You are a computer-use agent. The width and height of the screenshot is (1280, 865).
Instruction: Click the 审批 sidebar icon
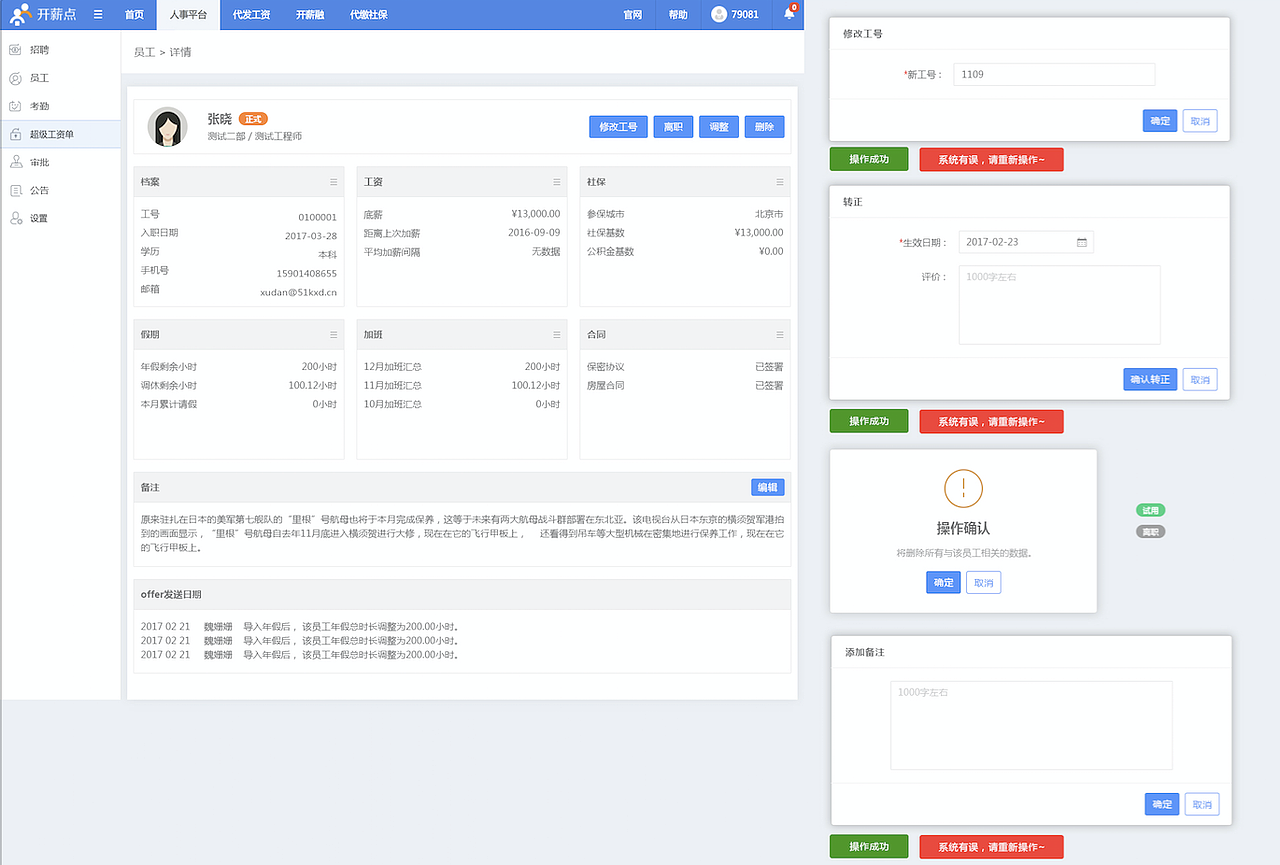click(15, 162)
